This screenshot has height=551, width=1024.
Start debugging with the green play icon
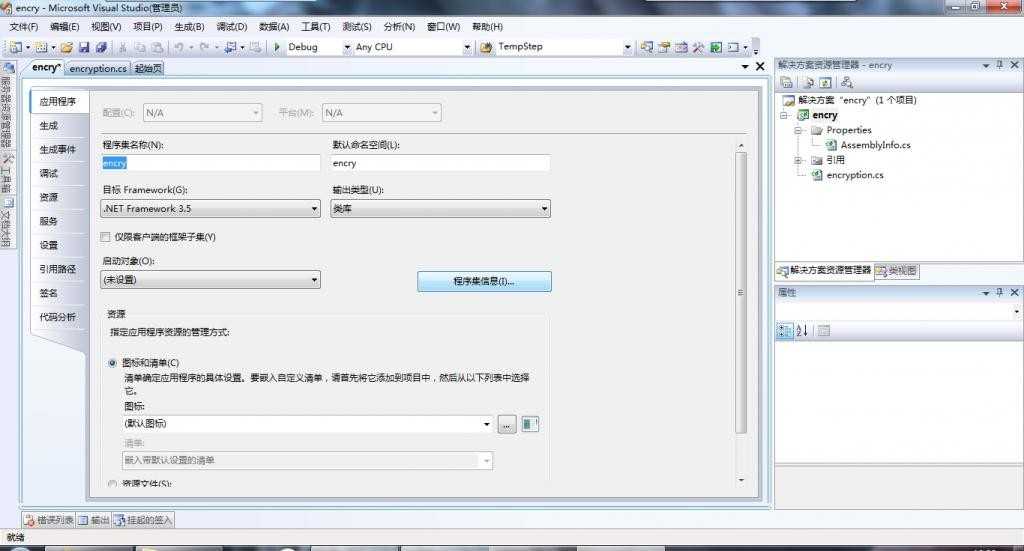[277, 47]
